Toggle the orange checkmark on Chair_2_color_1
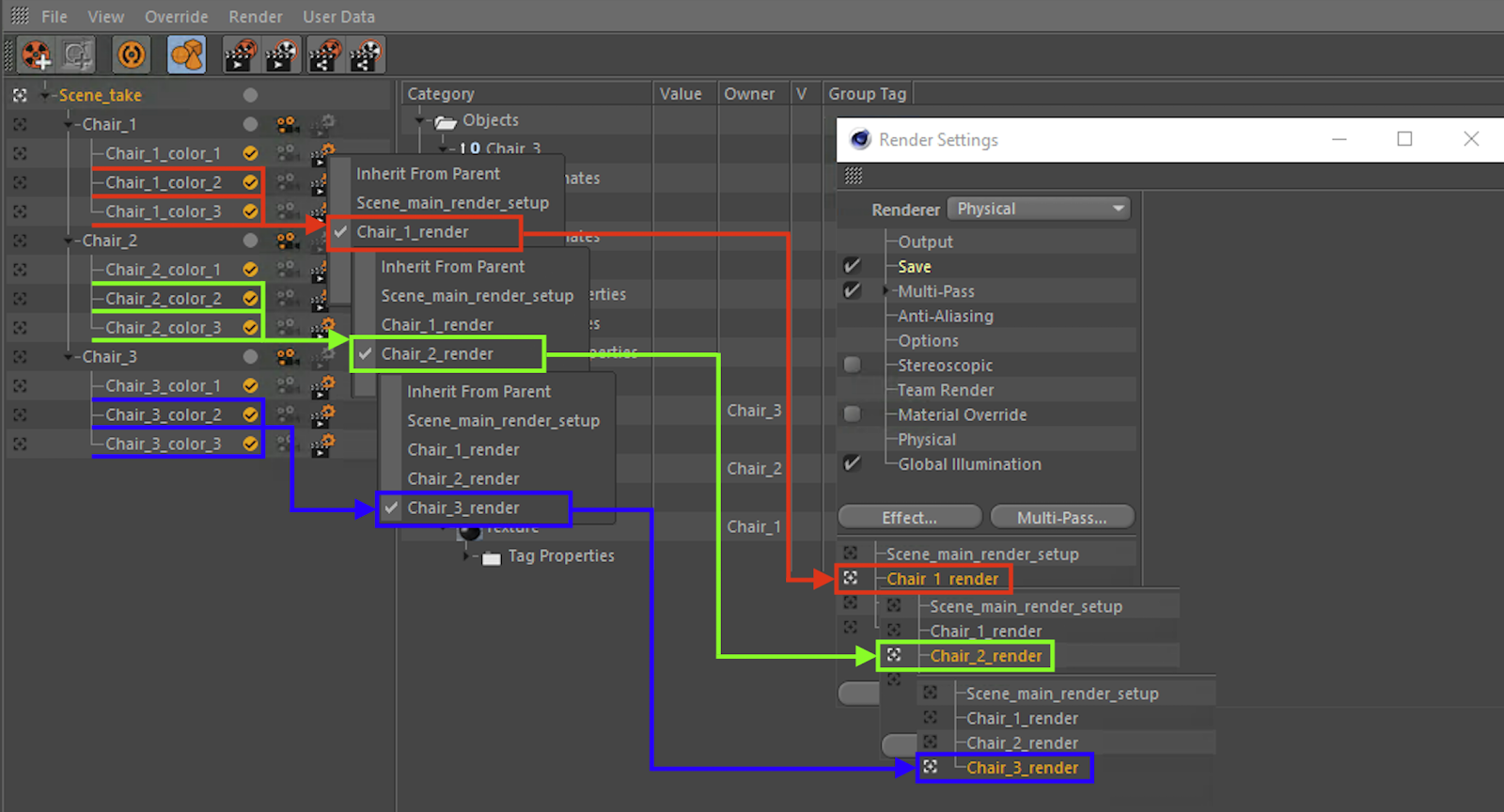The height and width of the screenshot is (812, 1504). pos(250,270)
